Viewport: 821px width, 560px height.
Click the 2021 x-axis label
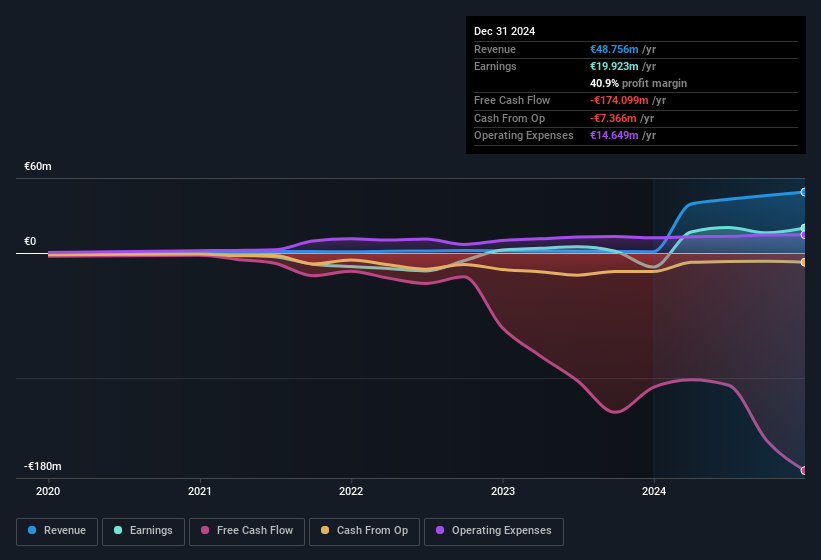point(199,491)
